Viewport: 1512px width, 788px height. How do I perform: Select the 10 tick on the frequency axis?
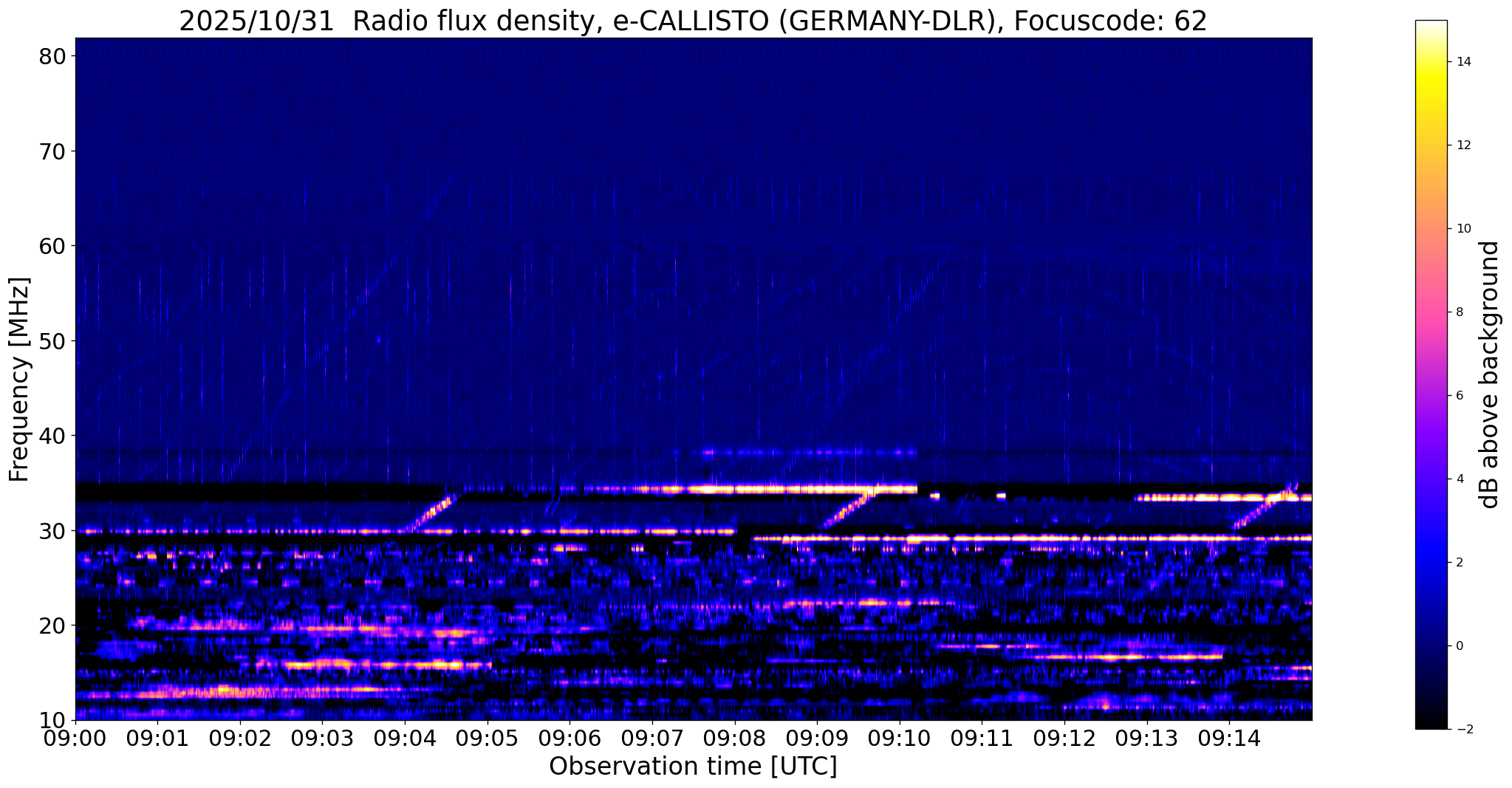pyautogui.click(x=54, y=720)
